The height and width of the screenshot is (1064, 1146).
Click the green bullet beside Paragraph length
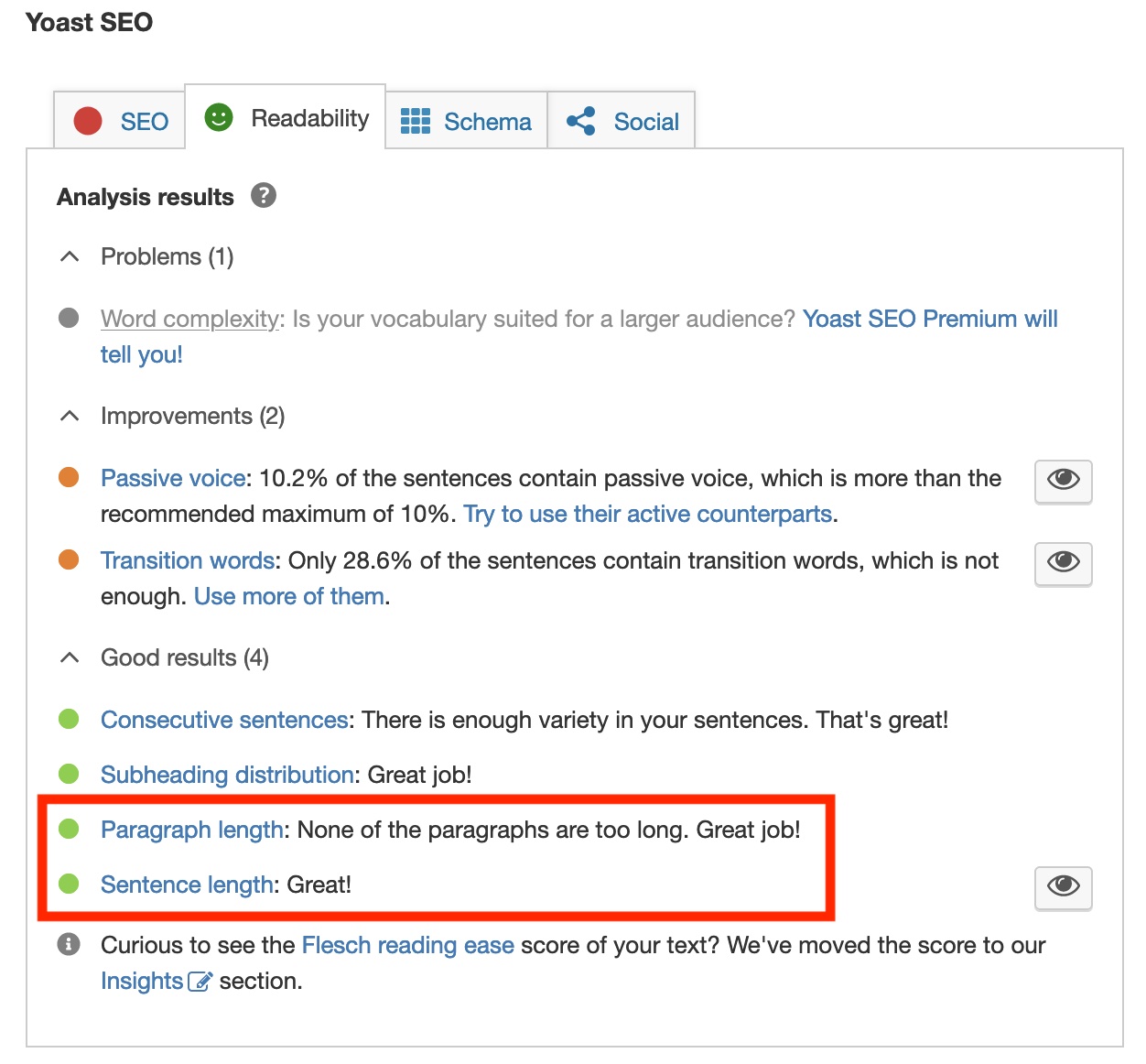point(69,829)
